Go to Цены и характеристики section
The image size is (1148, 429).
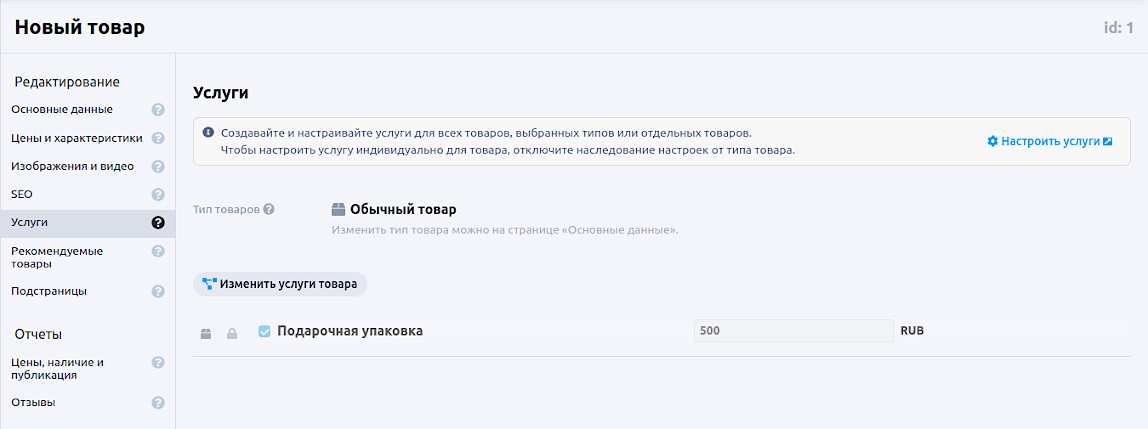point(77,138)
